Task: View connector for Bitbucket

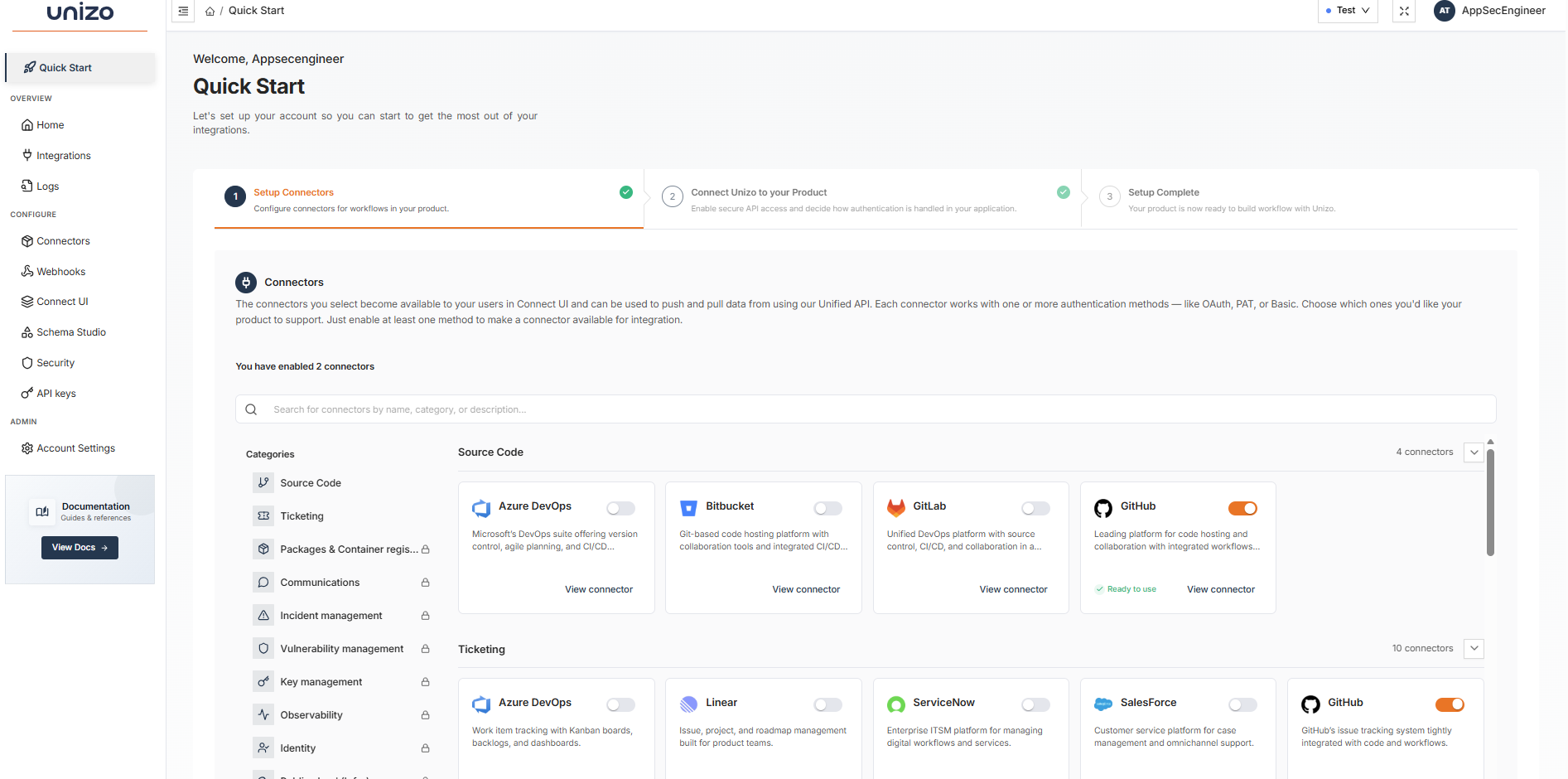Action: (x=806, y=590)
